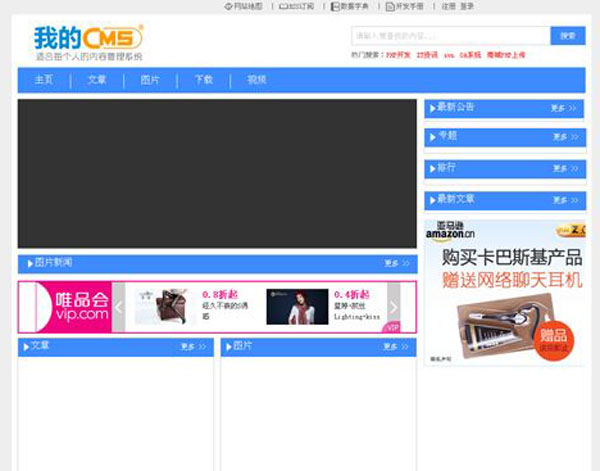
Task: Expand 图片新闻 with its 更多 link
Action: pyautogui.click(x=396, y=264)
